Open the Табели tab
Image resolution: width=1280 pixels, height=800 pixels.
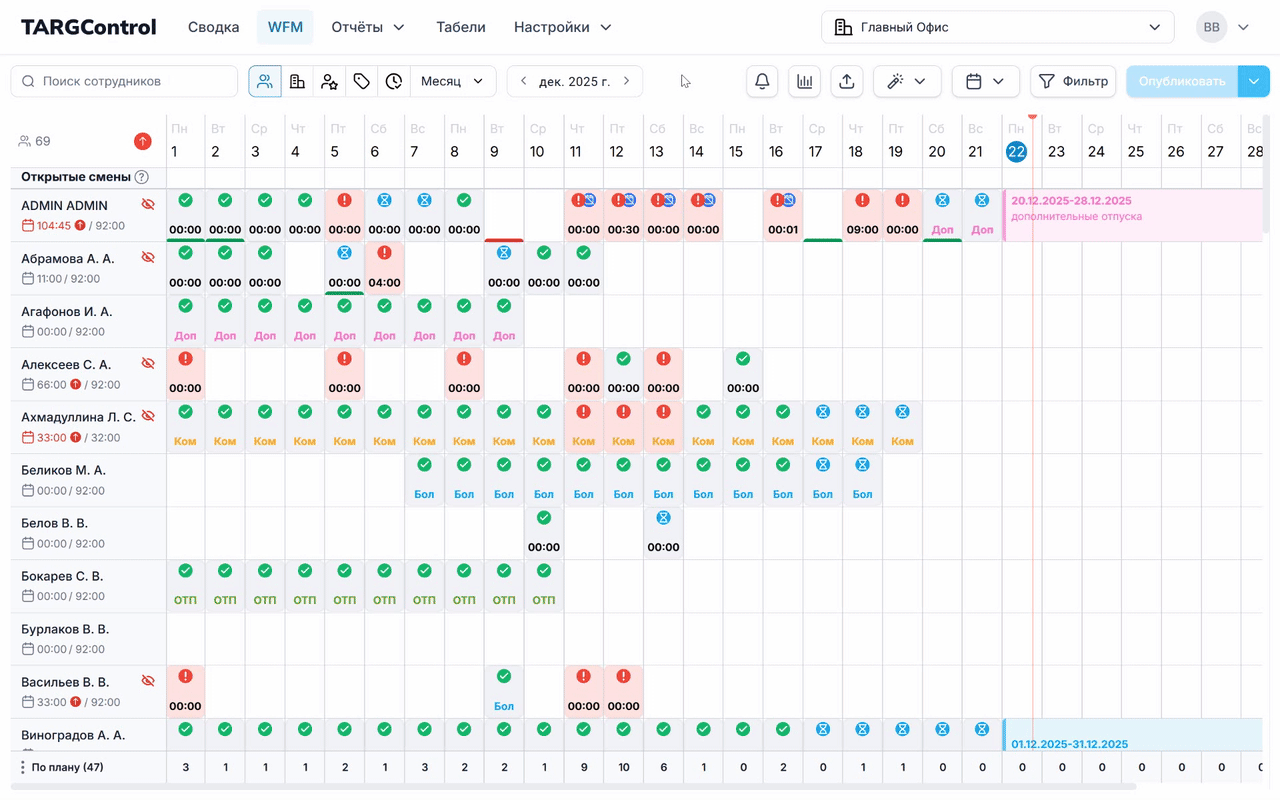460,27
